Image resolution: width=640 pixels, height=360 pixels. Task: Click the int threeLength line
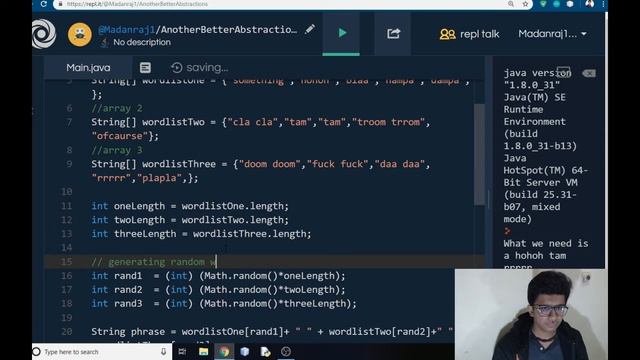tap(201, 233)
